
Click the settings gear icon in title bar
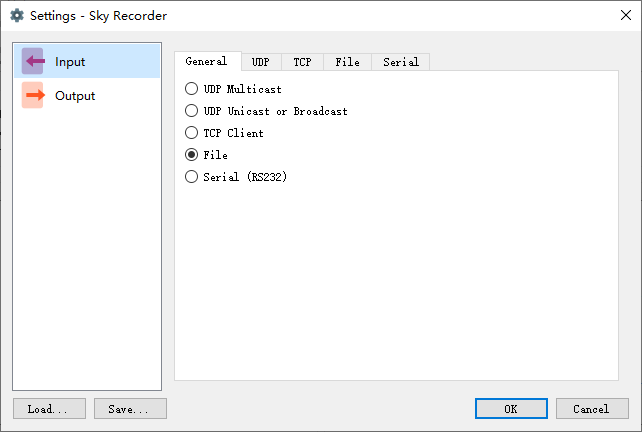pos(17,16)
